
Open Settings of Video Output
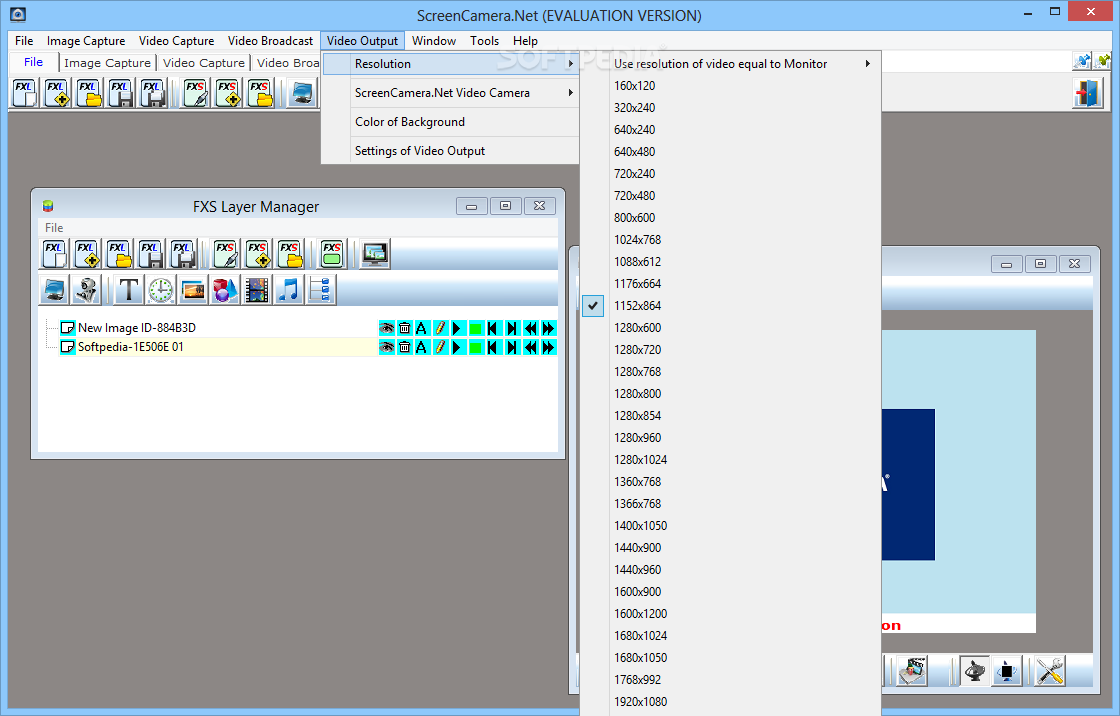[x=451, y=151]
